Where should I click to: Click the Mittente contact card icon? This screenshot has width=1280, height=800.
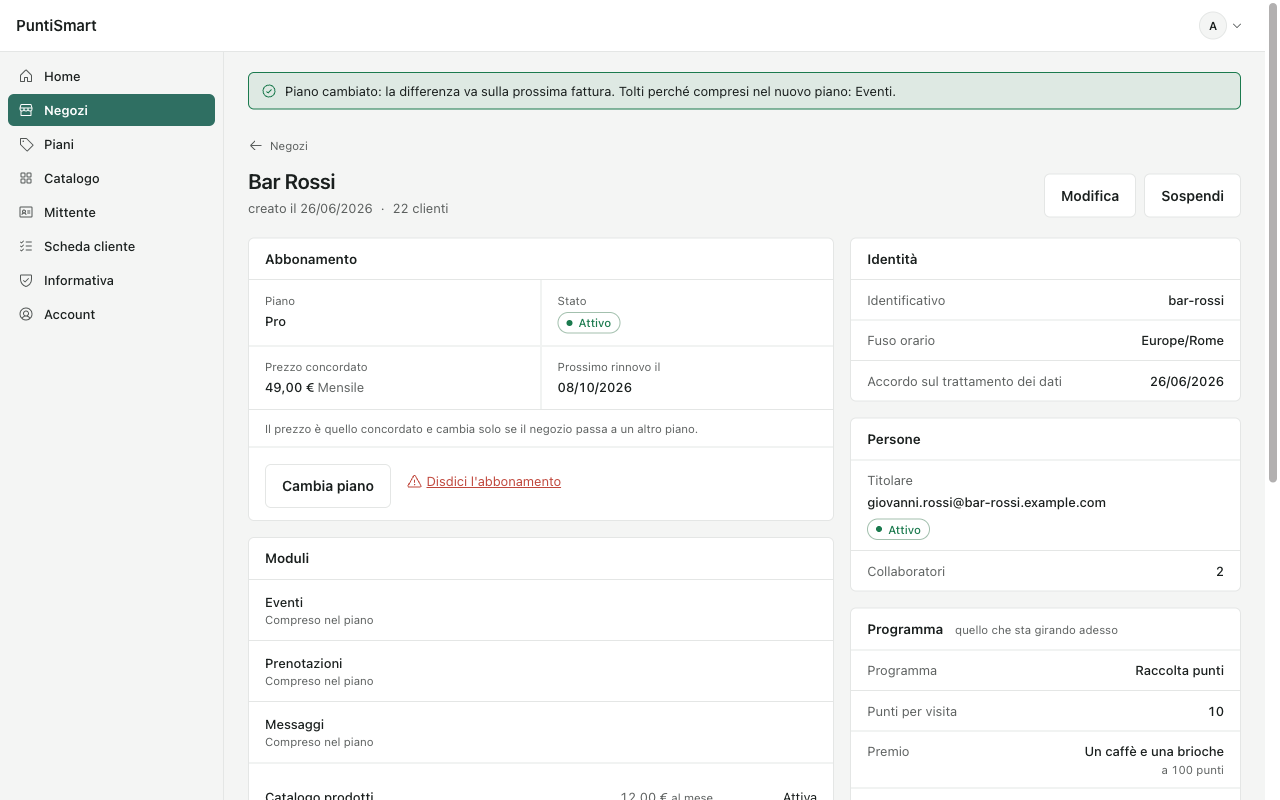26,212
